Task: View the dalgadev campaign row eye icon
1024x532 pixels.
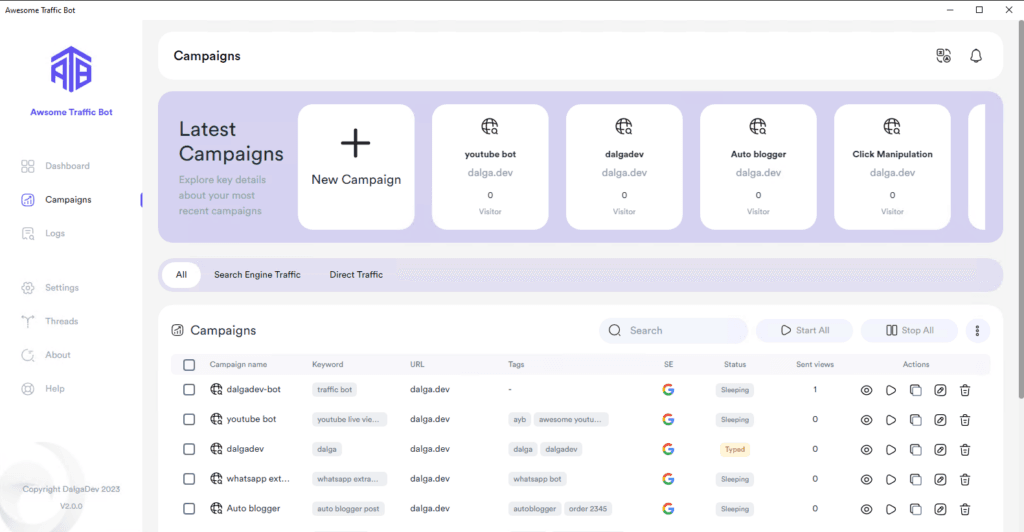Action: [866, 450]
